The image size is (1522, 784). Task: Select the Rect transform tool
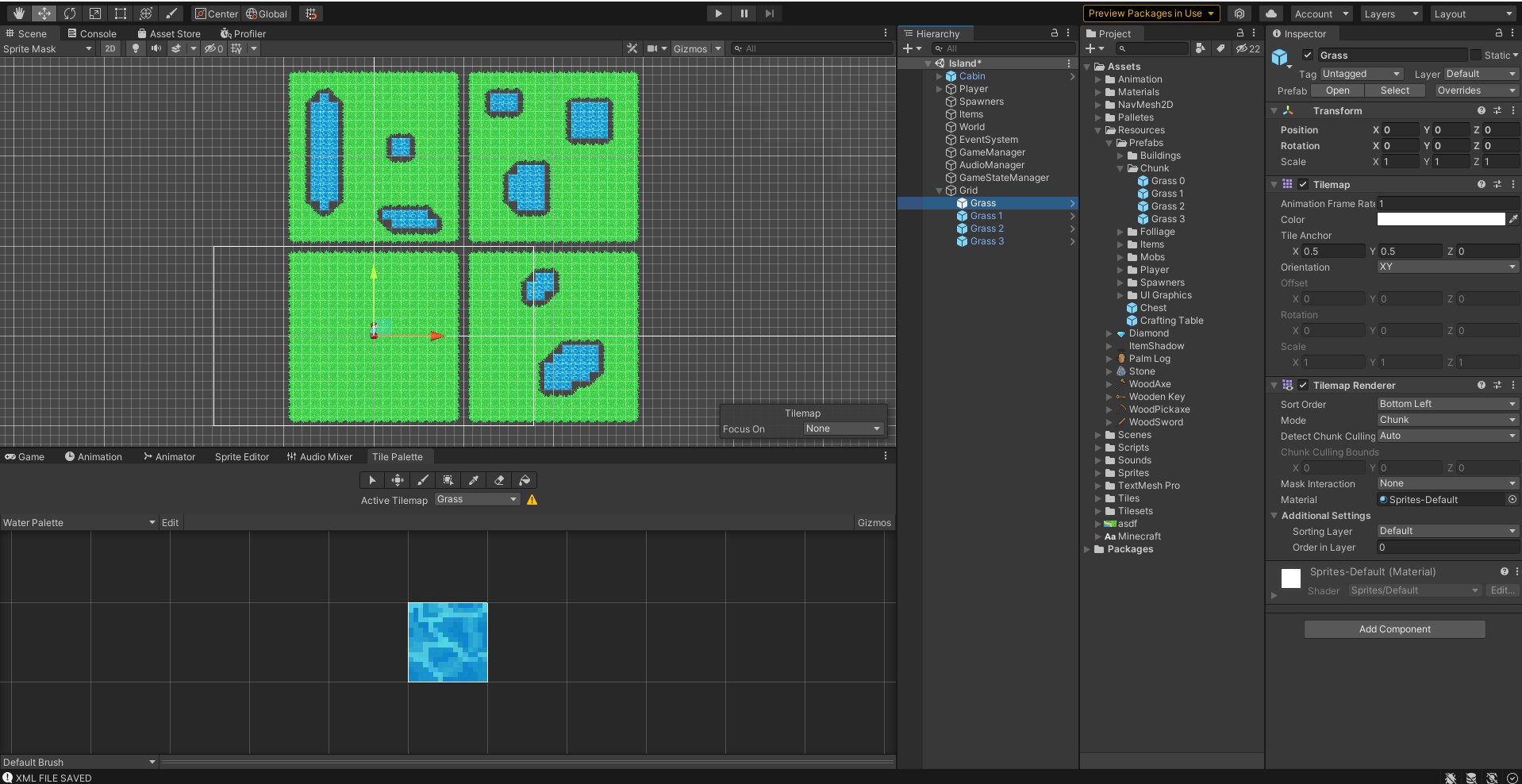[x=120, y=13]
